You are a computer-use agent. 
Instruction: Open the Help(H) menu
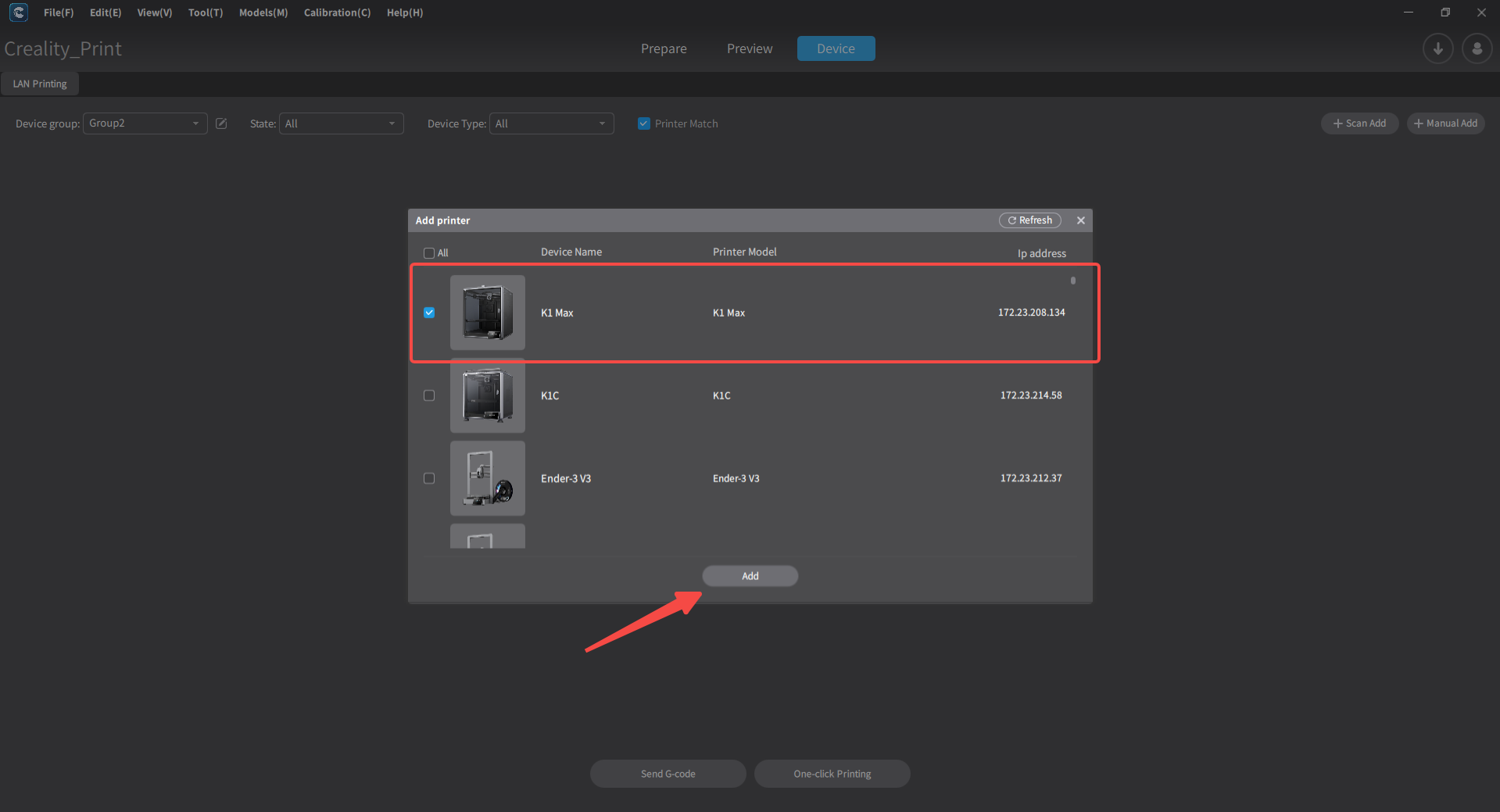pyautogui.click(x=405, y=13)
